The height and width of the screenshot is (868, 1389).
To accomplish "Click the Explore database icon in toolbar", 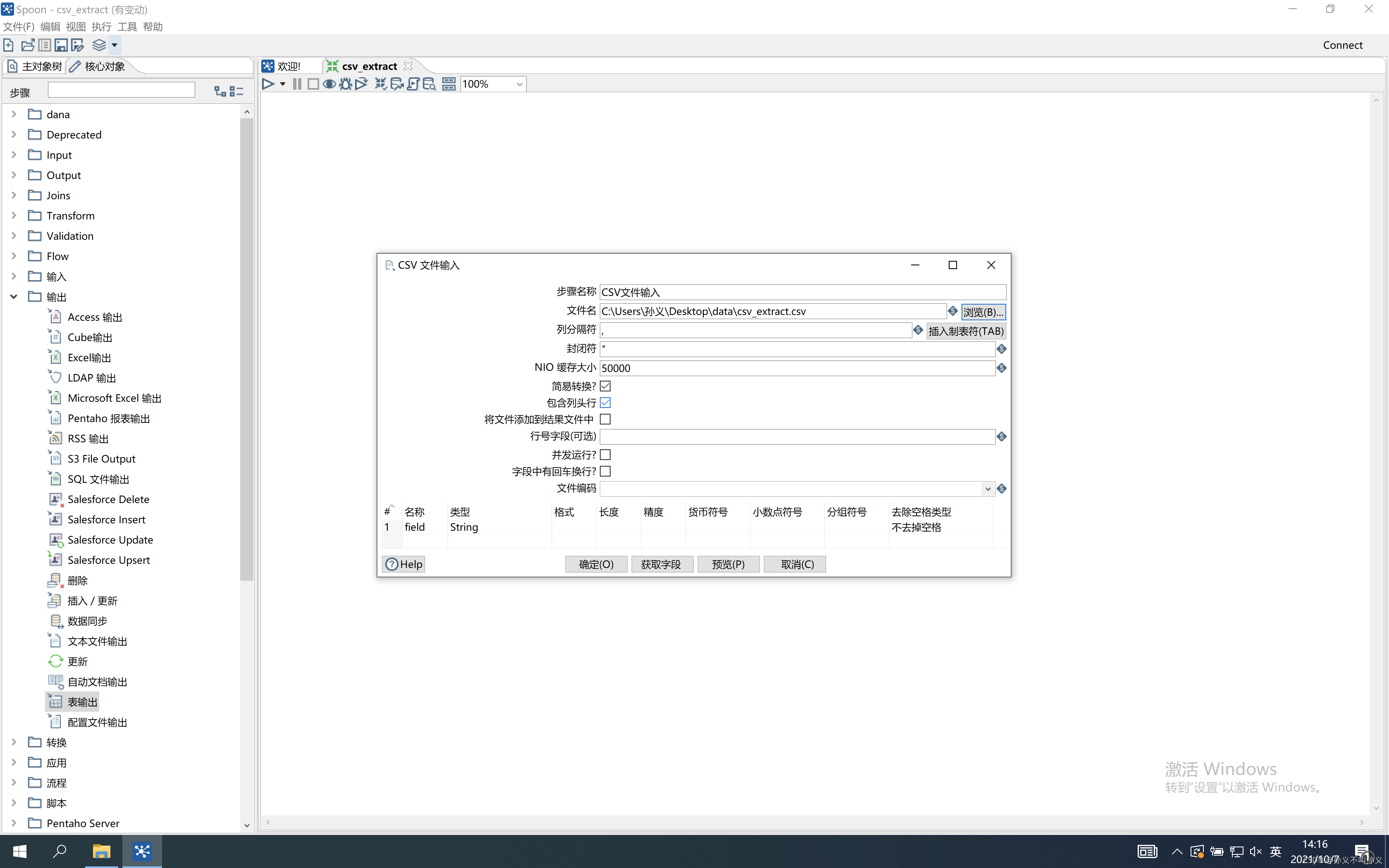I will (429, 84).
